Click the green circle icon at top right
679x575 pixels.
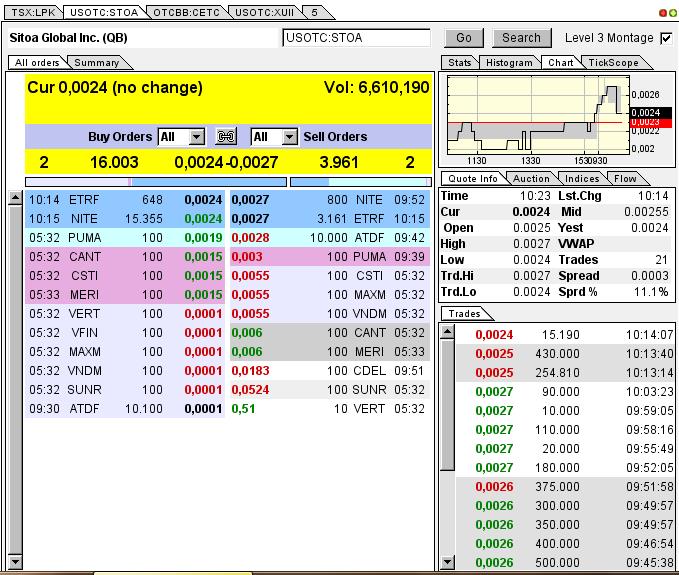pos(672,12)
